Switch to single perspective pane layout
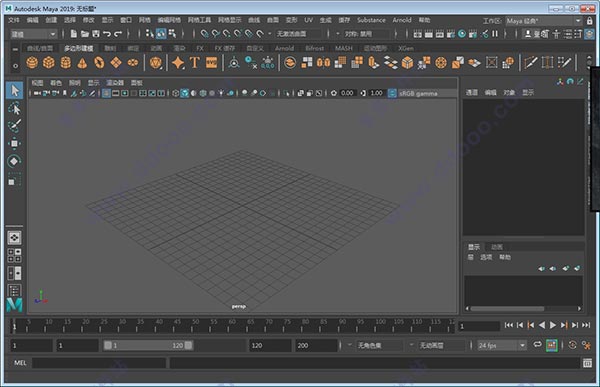This screenshot has width=600, height=387. 14,237
